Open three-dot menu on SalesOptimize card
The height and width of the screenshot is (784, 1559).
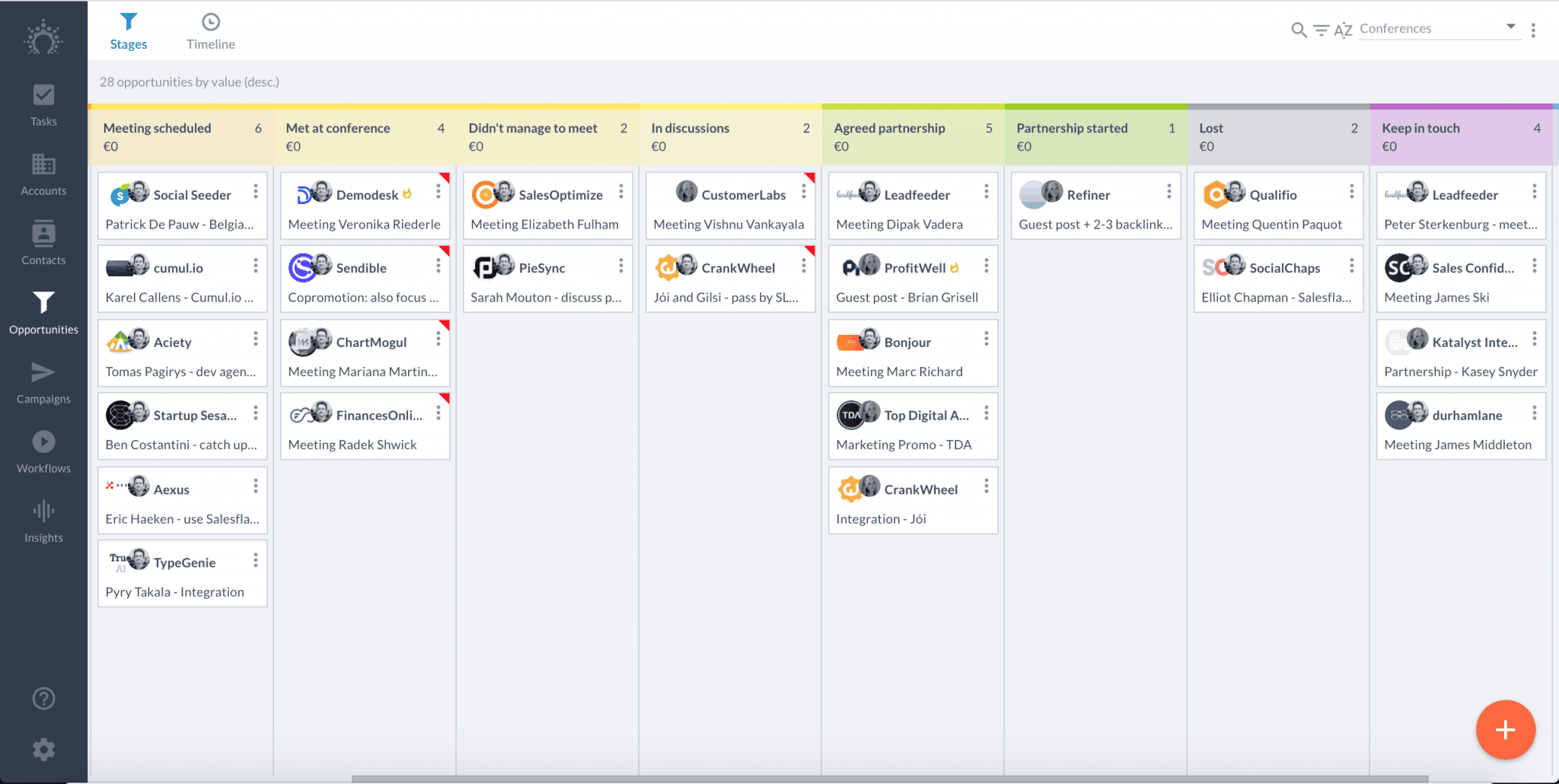[621, 191]
